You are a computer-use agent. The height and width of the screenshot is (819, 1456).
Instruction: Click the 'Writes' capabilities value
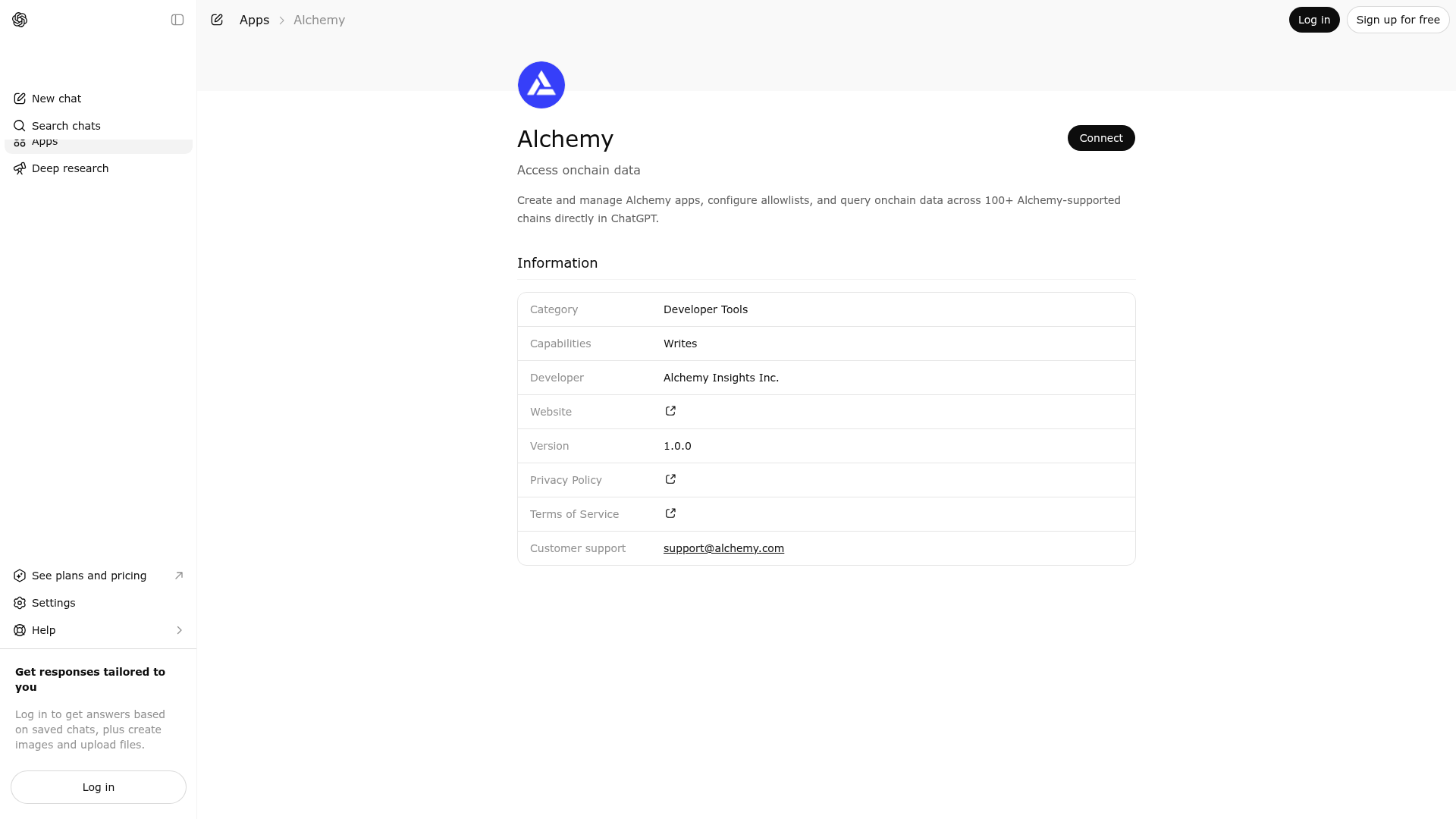pyautogui.click(x=680, y=344)
